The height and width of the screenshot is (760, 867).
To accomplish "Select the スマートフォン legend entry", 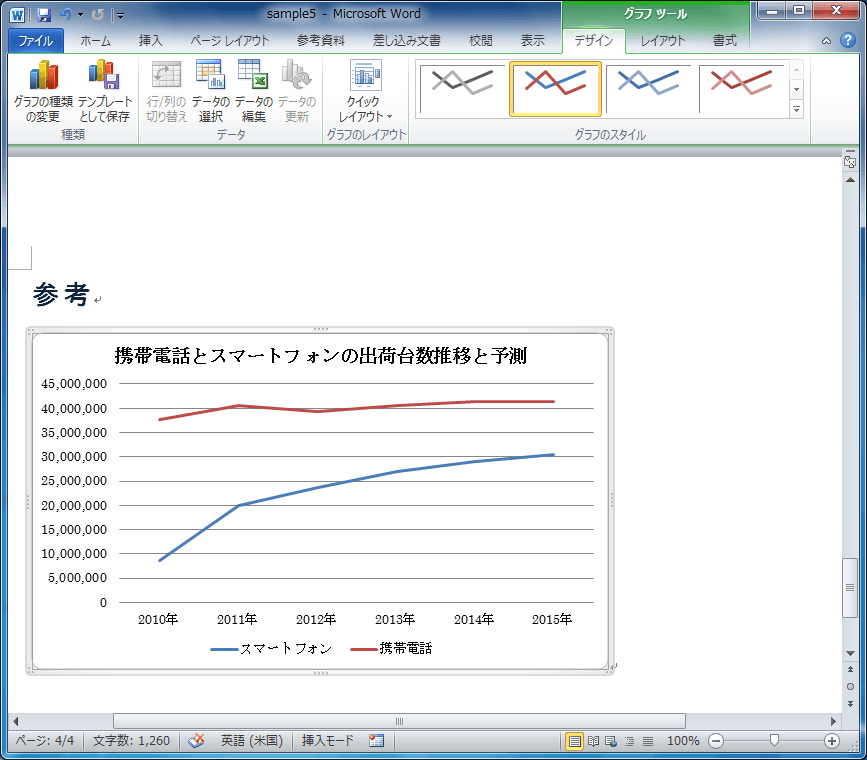I will [271, 648].
